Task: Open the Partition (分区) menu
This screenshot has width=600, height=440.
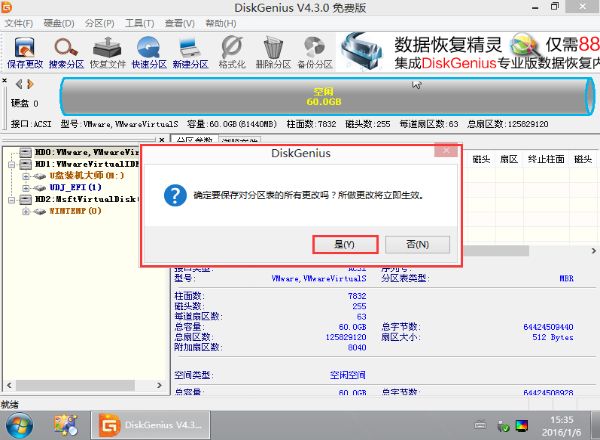Action: point(99,23)
